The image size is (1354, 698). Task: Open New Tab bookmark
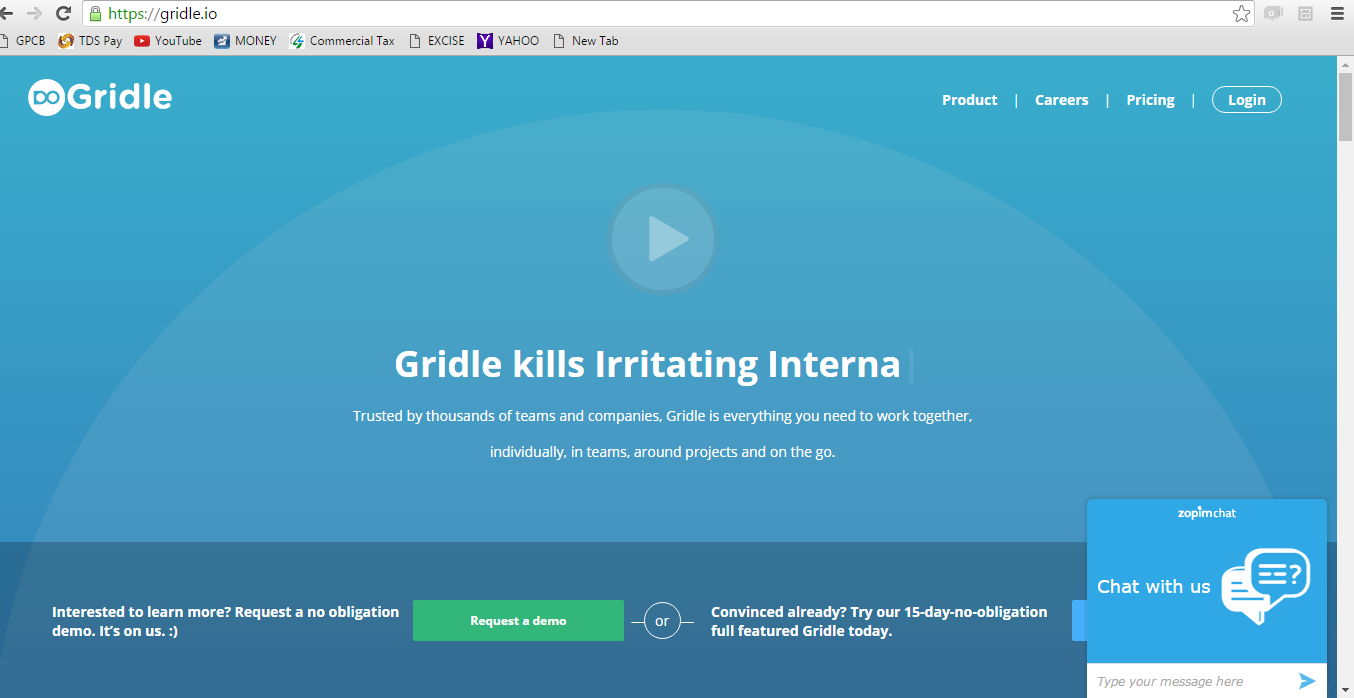pos(585,41)
